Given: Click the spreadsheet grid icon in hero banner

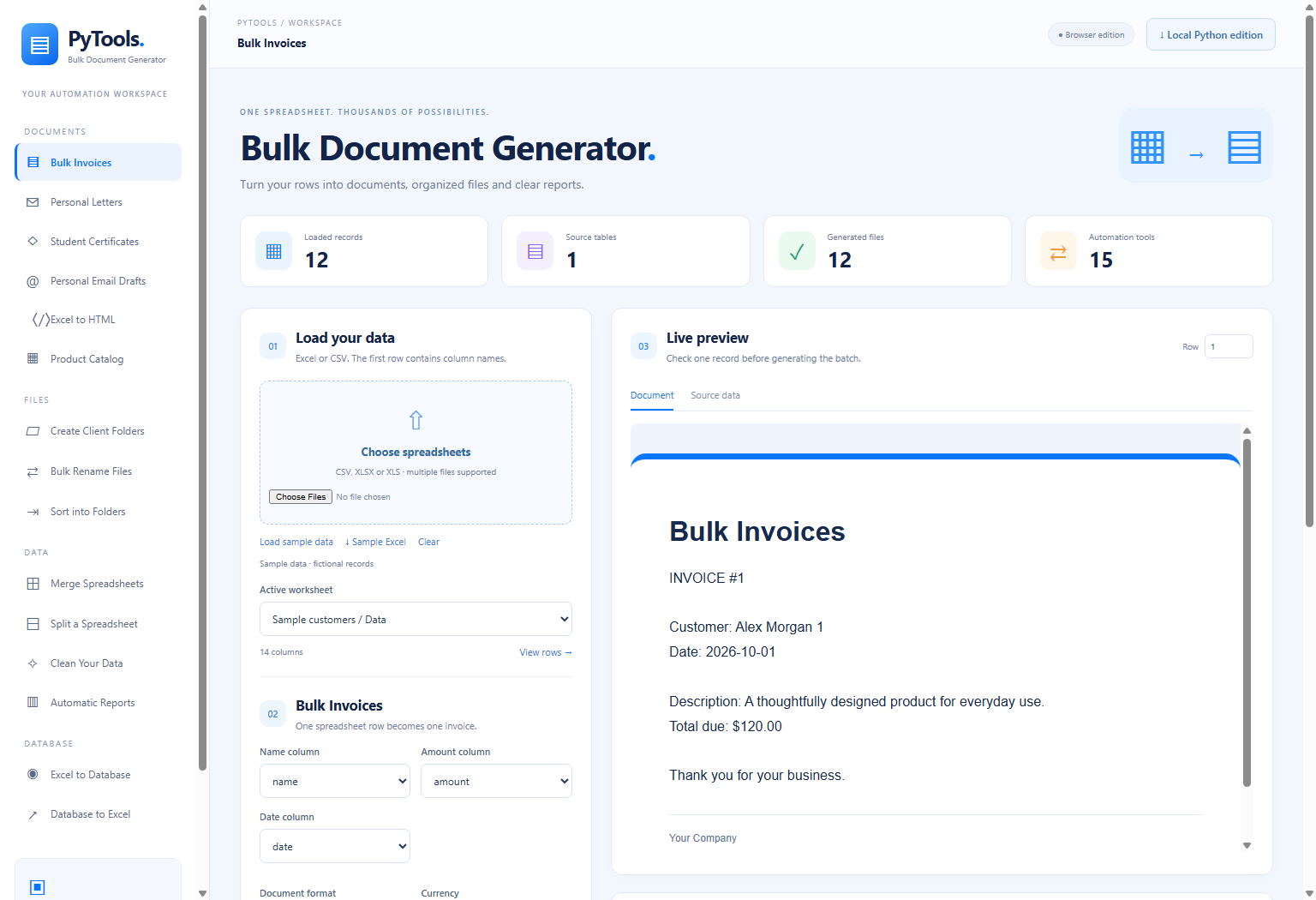Looking at the screenshot, I should pyautogui.click(x=1147, y=147).
